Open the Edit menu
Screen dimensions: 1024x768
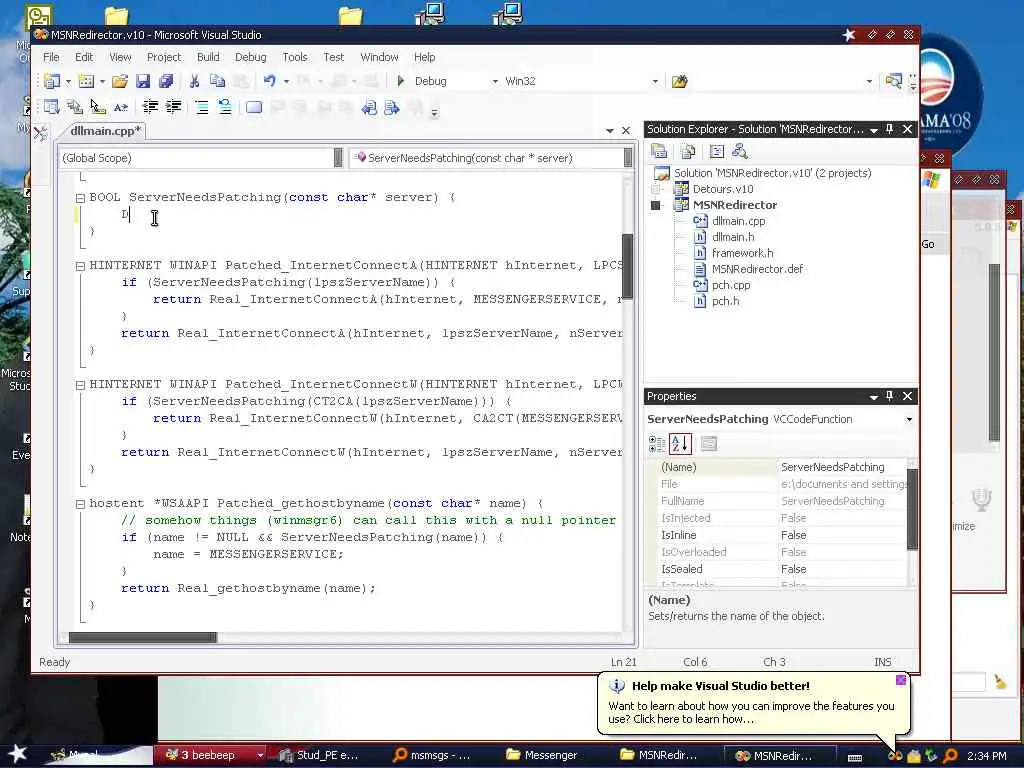[x=84, y=57]
